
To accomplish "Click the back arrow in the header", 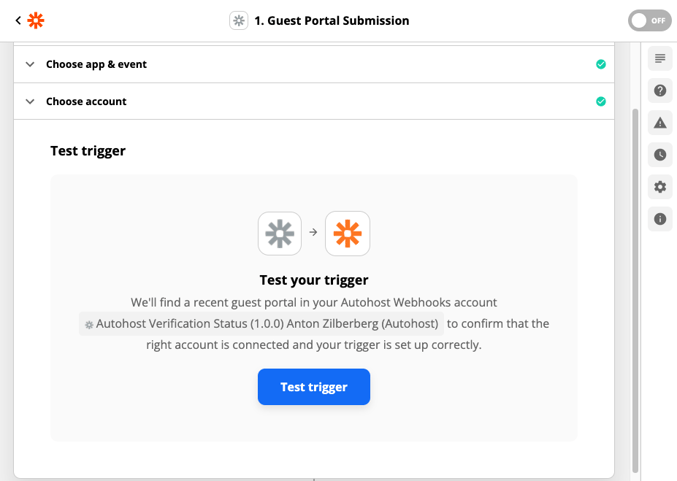I will pyautogui.click(x=18, y=20).
